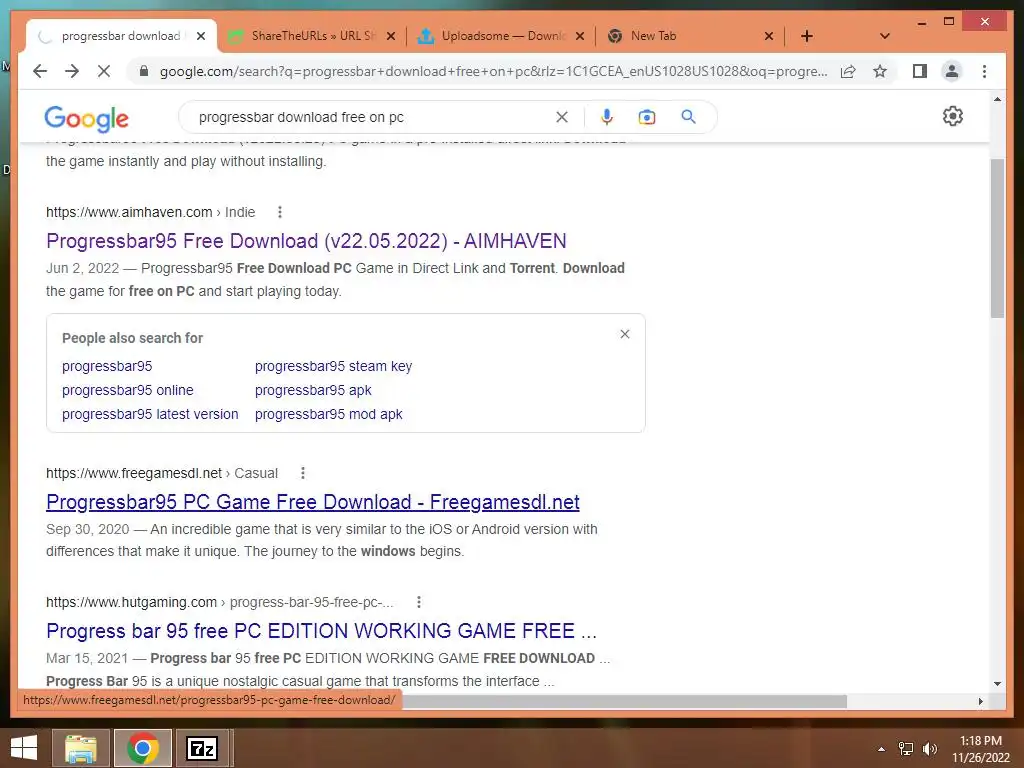Open Google quick settings gear
The height and width of the screenshot is (768, 1024).
953,116
